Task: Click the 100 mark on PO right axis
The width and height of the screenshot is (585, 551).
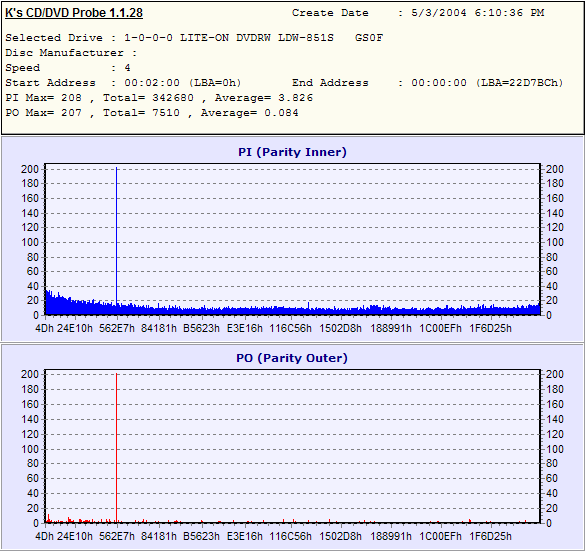Action: coord(555,449)
